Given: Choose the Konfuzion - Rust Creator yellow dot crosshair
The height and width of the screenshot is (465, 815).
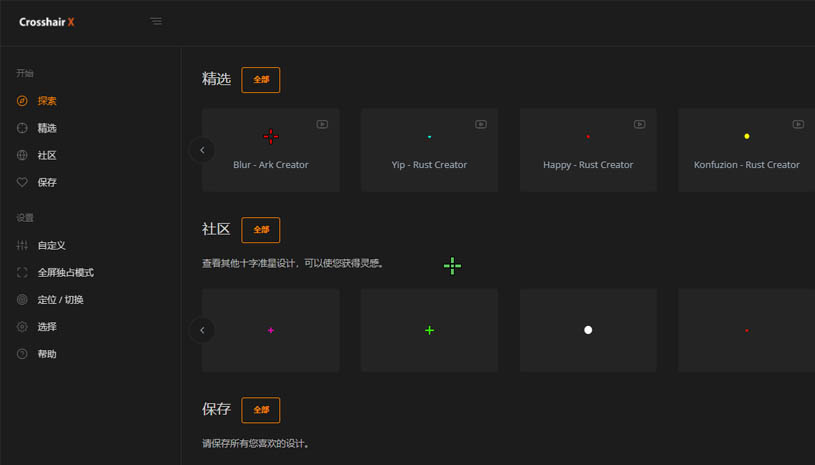Looking at the screenshot, I should point(746,150).
